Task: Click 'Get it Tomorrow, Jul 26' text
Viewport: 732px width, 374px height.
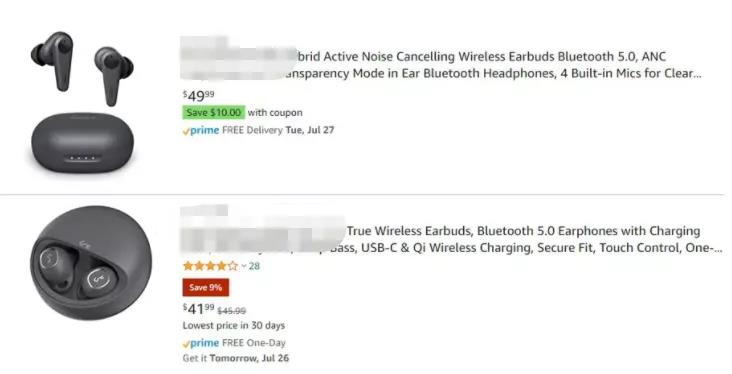Action: click(x=236, y=359)
